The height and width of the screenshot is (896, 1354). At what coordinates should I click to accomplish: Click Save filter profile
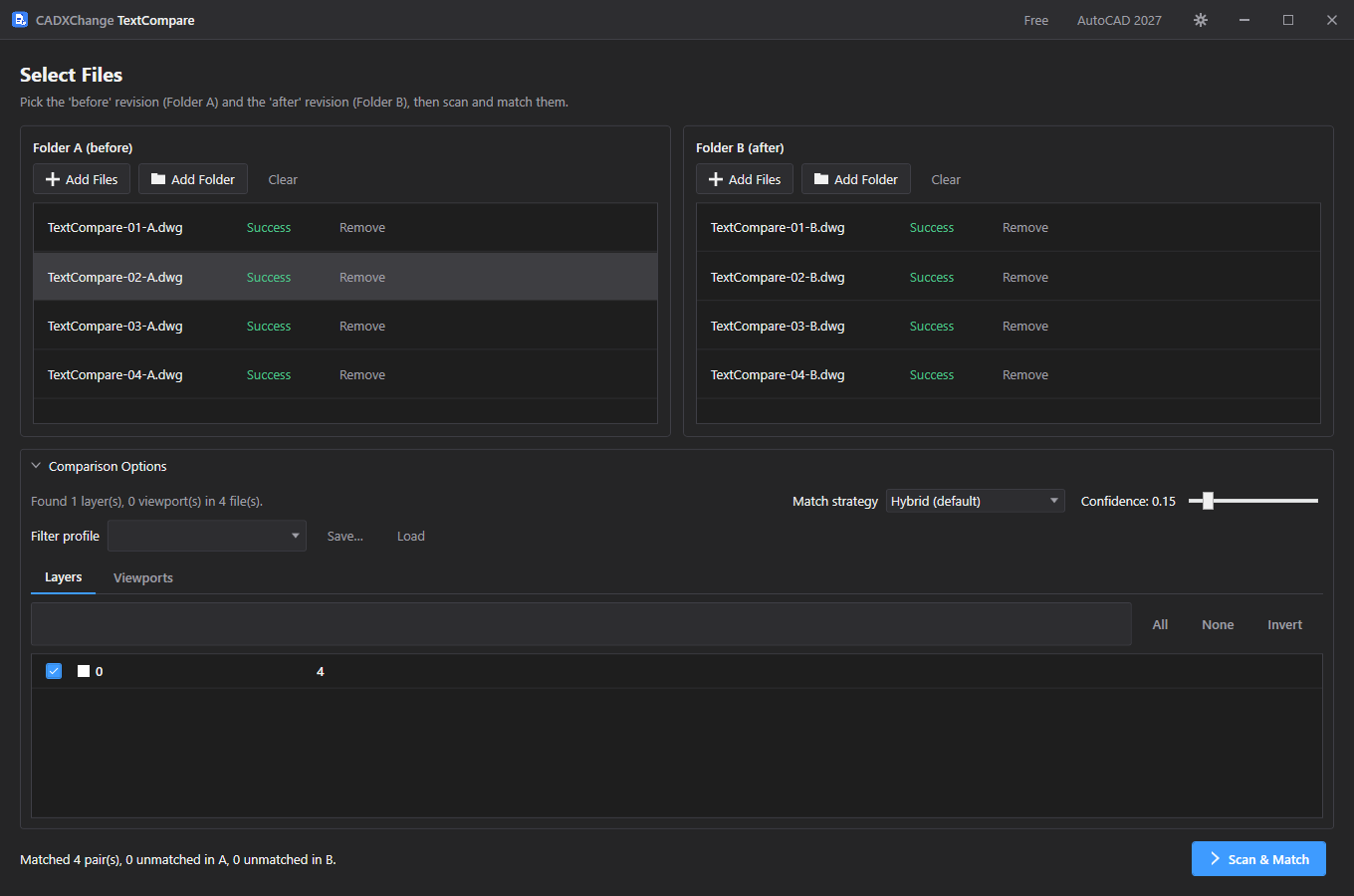[345, 537]
